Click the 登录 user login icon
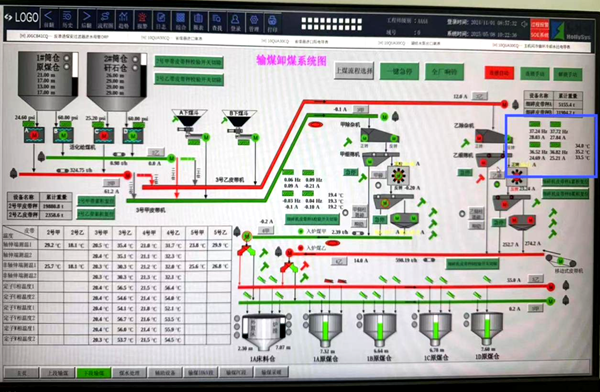Image resolution: width=600 pixels, height=392 pixels. click(x=235, y=21)
